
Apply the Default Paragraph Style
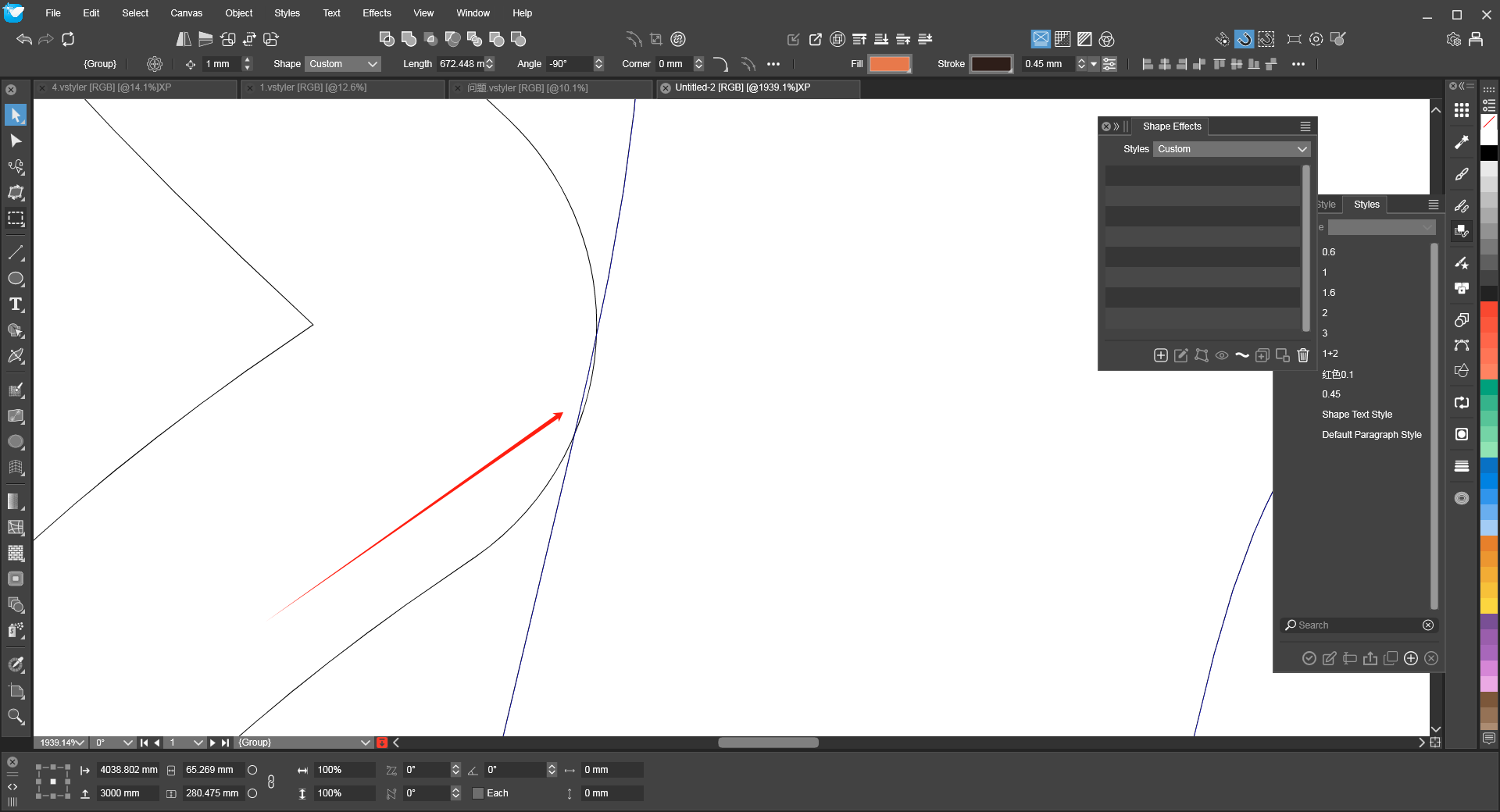pyautogui.click(x=1371, y=435)
